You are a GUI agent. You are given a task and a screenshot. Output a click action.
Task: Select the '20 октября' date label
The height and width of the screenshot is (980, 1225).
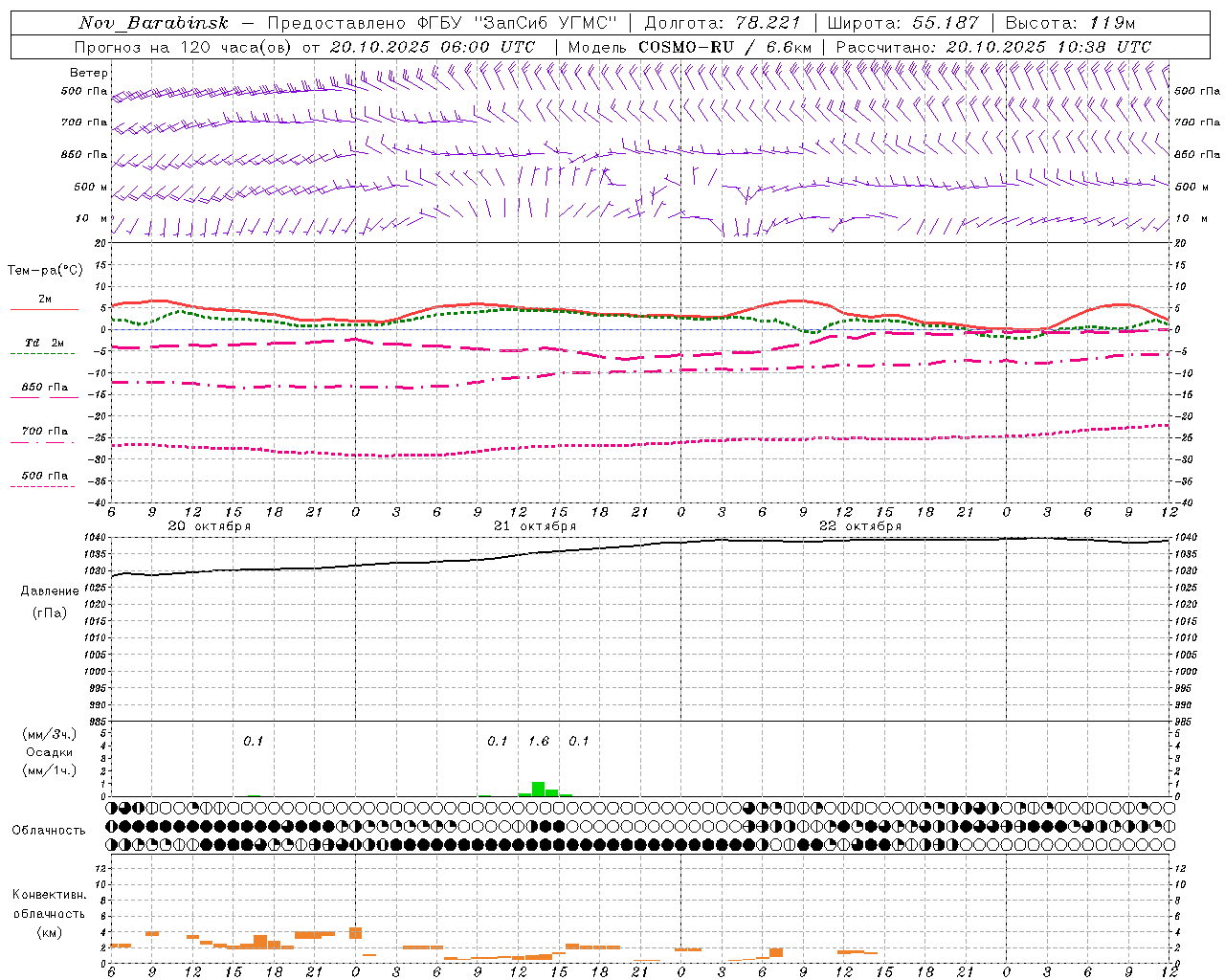tap(210, 526)
